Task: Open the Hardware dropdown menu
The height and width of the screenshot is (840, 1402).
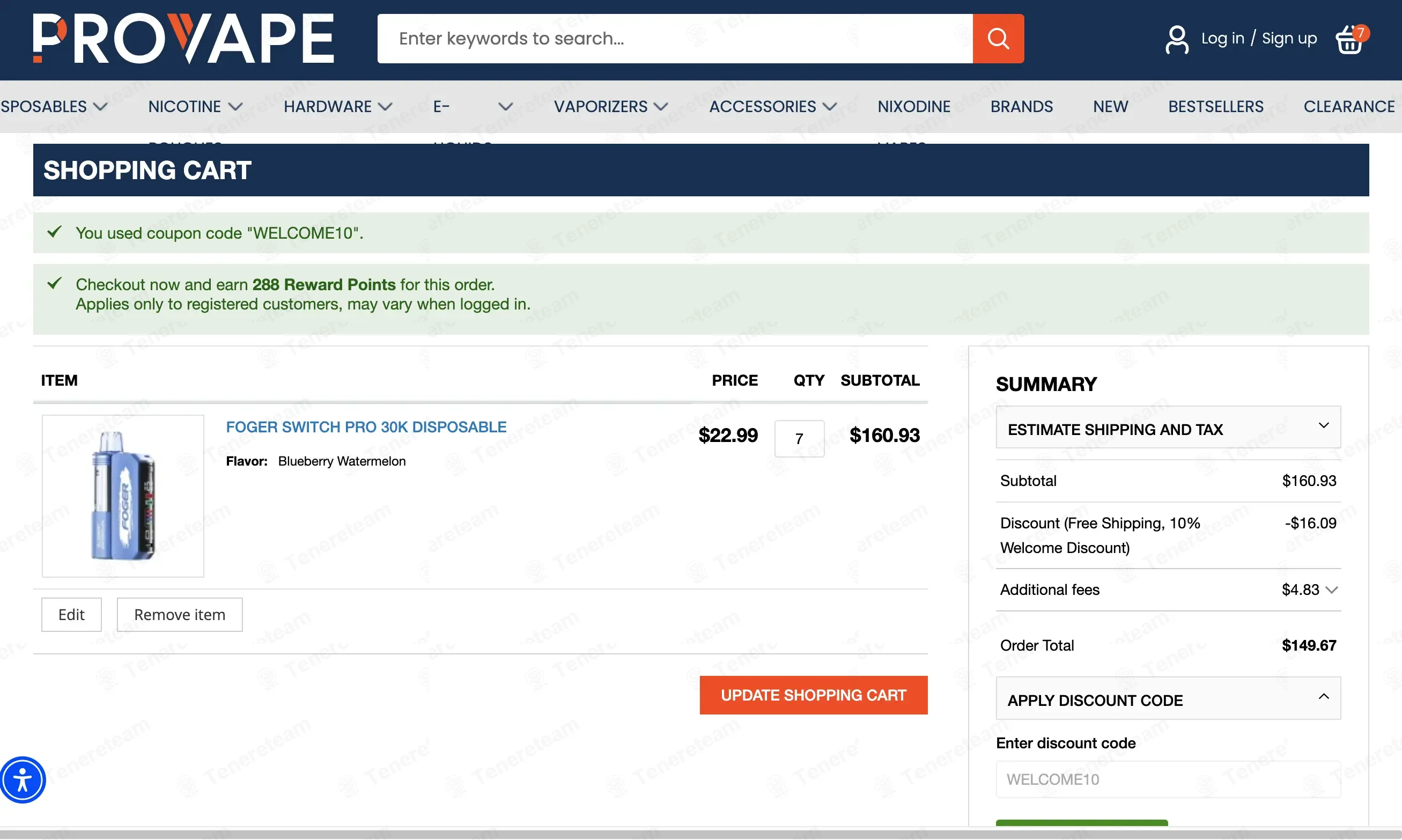Action: click(338, 106)
